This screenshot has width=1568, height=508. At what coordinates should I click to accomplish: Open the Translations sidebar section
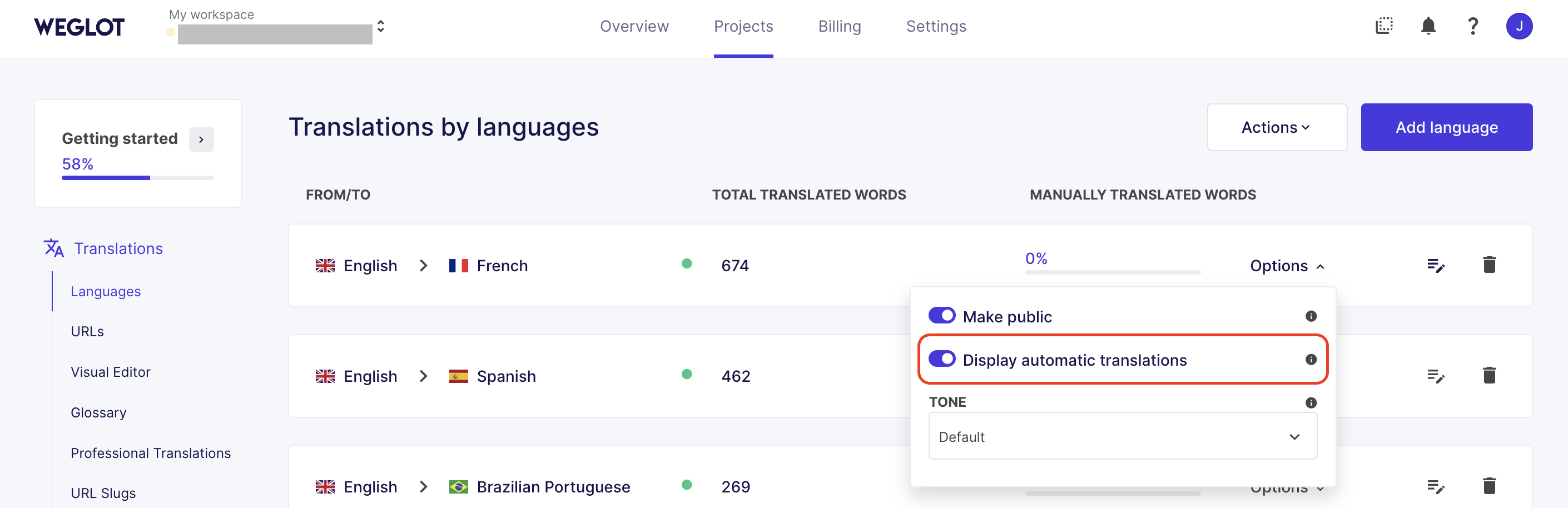(118, 248)
